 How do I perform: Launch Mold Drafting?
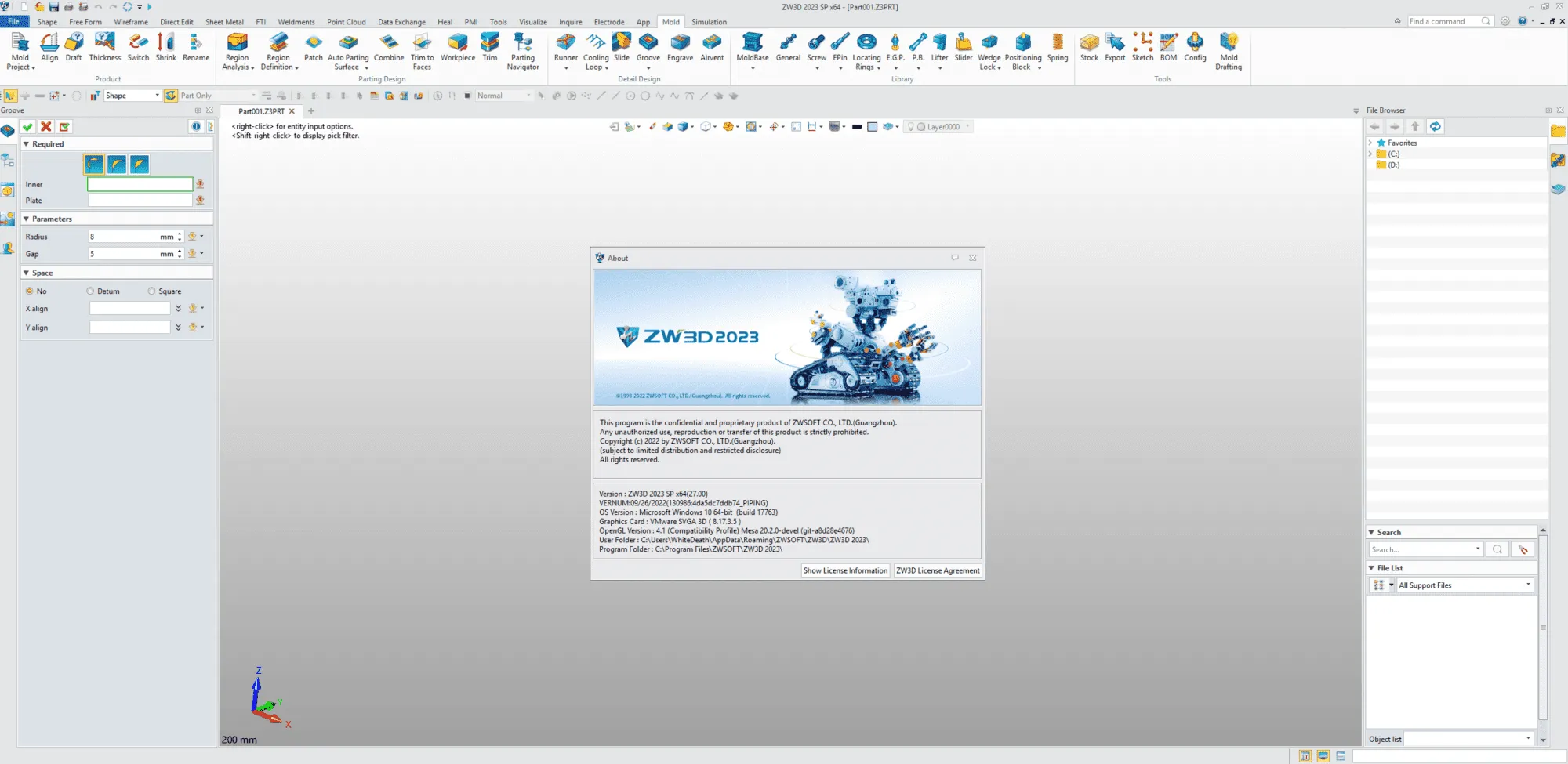1229,51
